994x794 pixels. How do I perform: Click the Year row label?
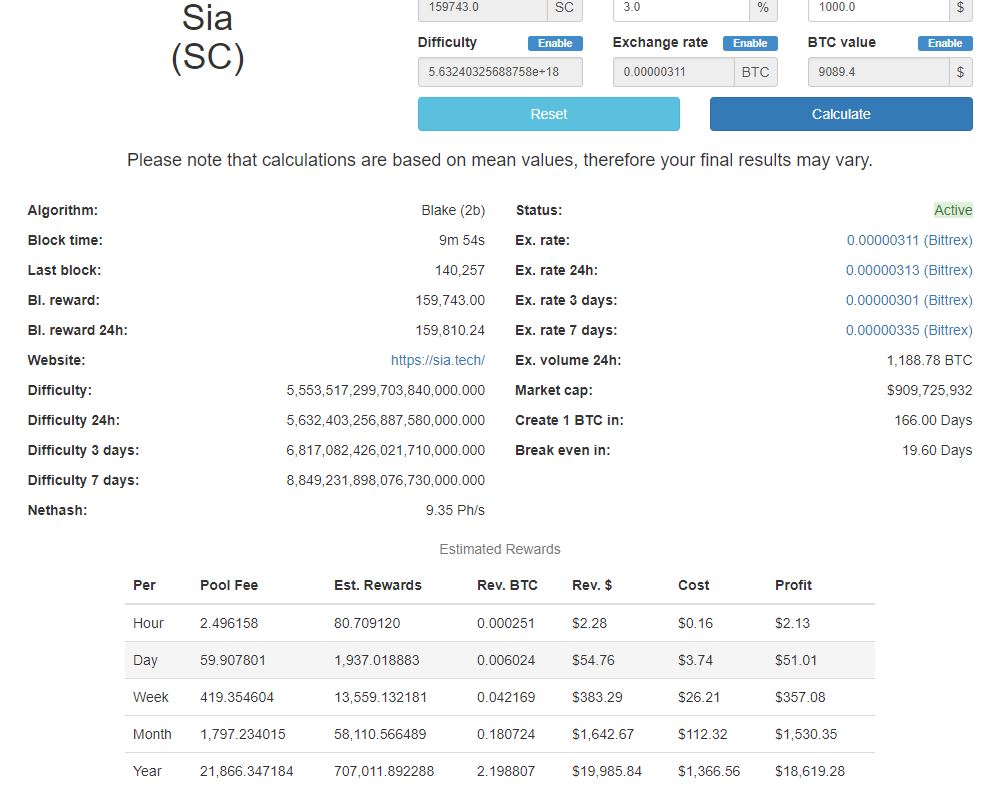(x=147, y=772)
